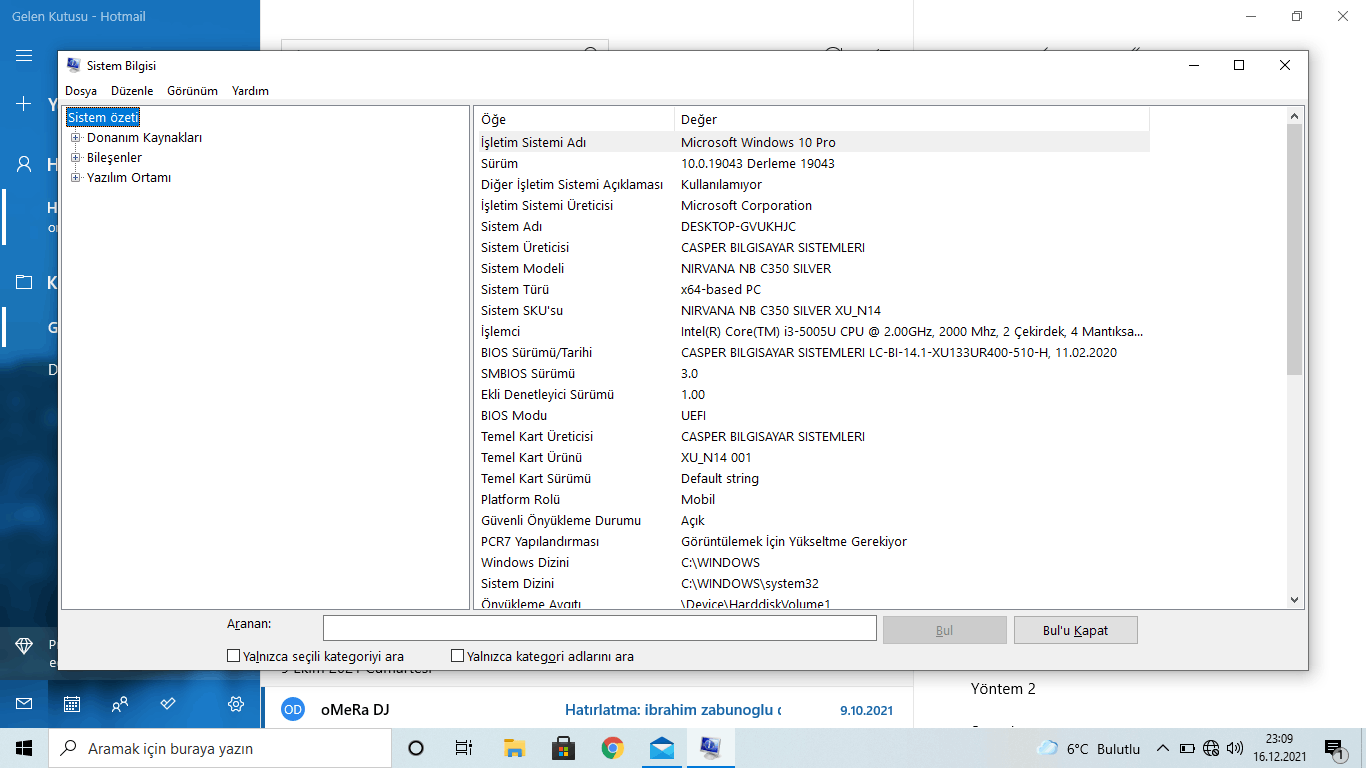
Task: Open Task View icon on taskbar
Action: click(464, 748)
